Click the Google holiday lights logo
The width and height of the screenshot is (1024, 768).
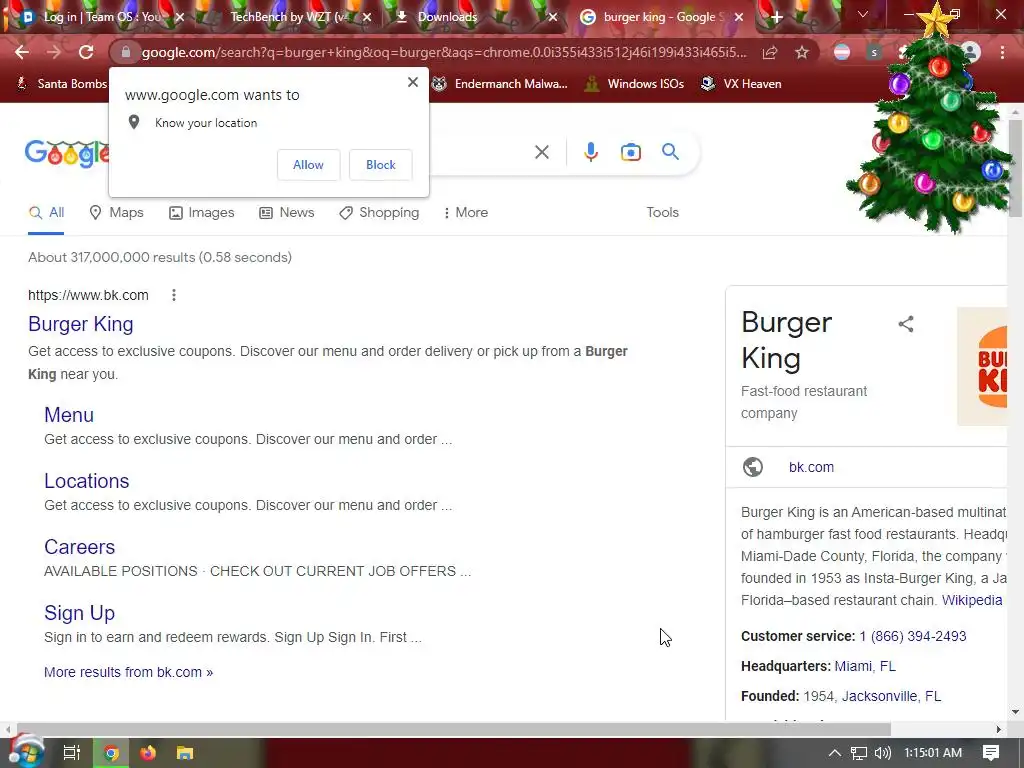(67, 153)
